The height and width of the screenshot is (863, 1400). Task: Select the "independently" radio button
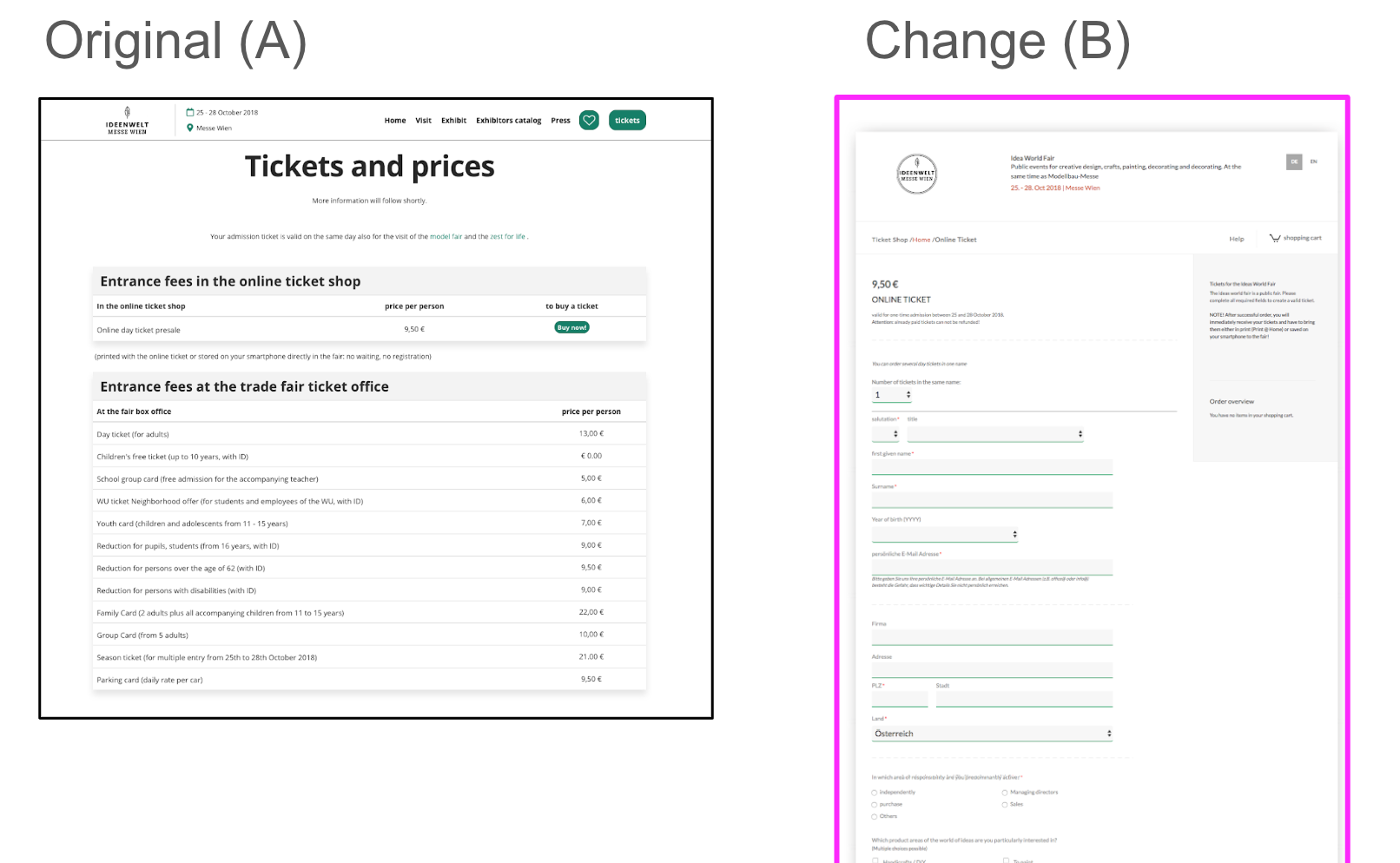pyautogui.click(x=875, y=793)
